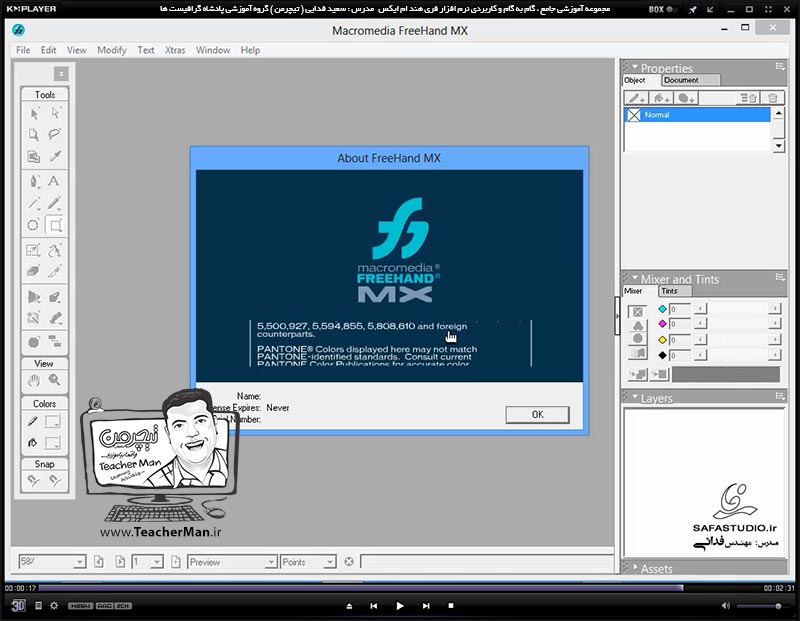Switch mixer to CMYK mode button
Viewport: 800px width, 621px height.
tap(638, 312)
